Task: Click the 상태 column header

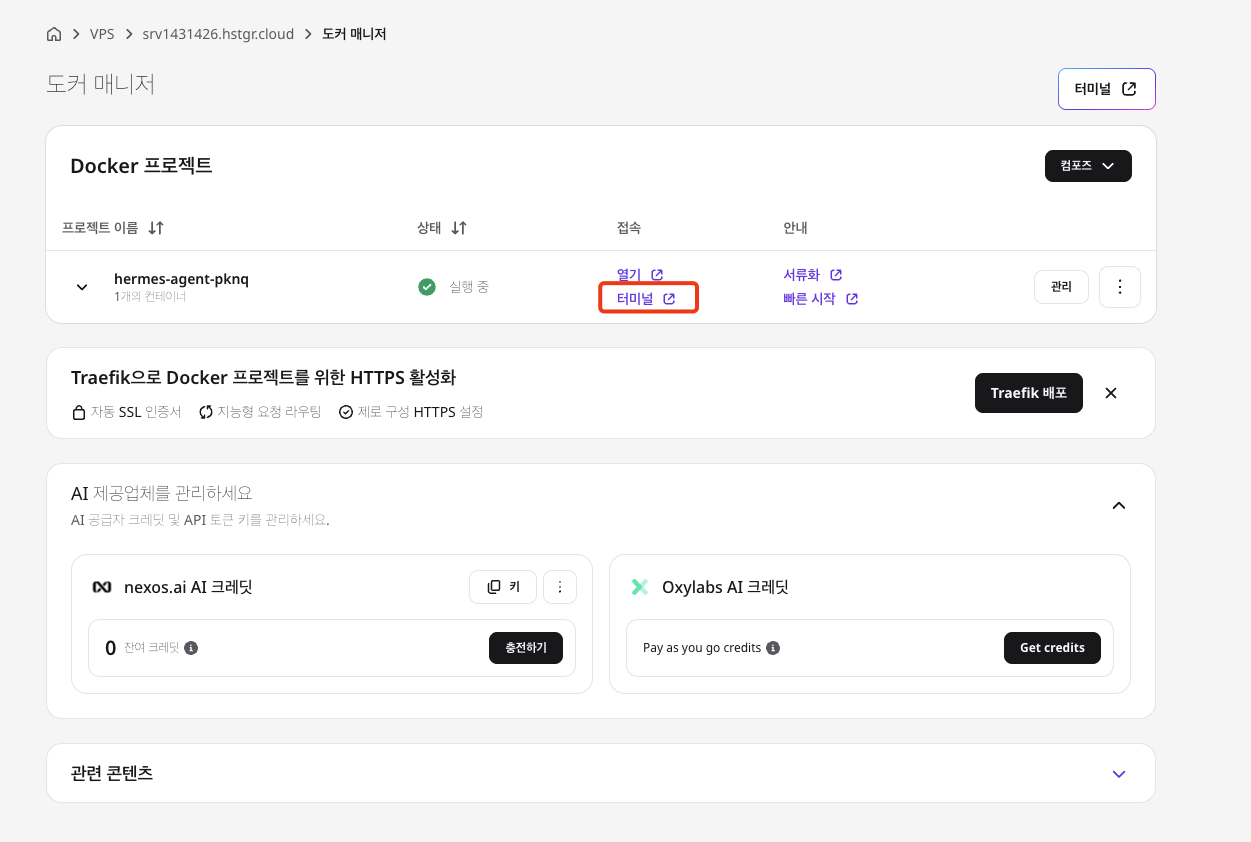Action: point(429,228)
